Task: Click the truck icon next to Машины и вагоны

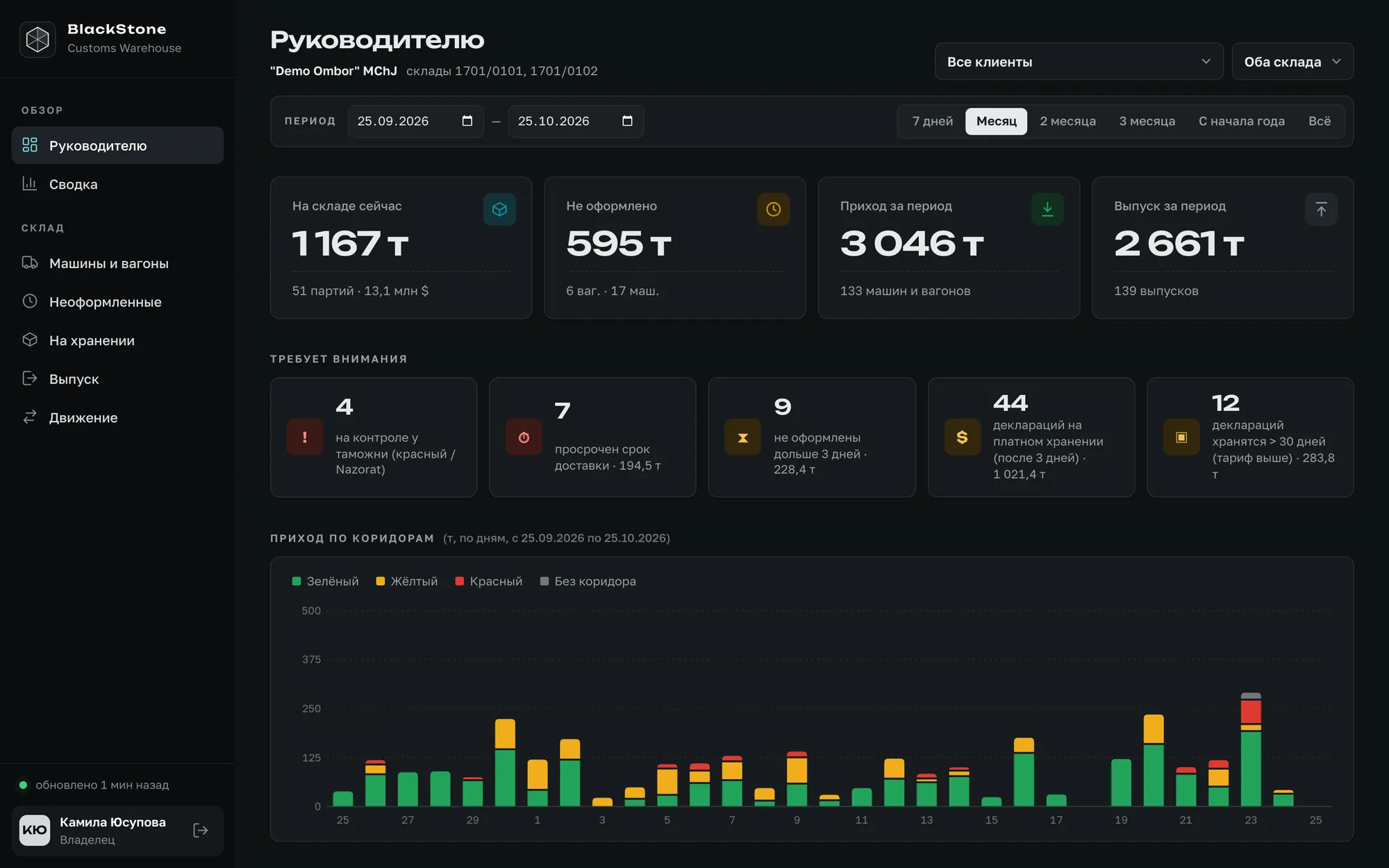Action: click(30, 262)
